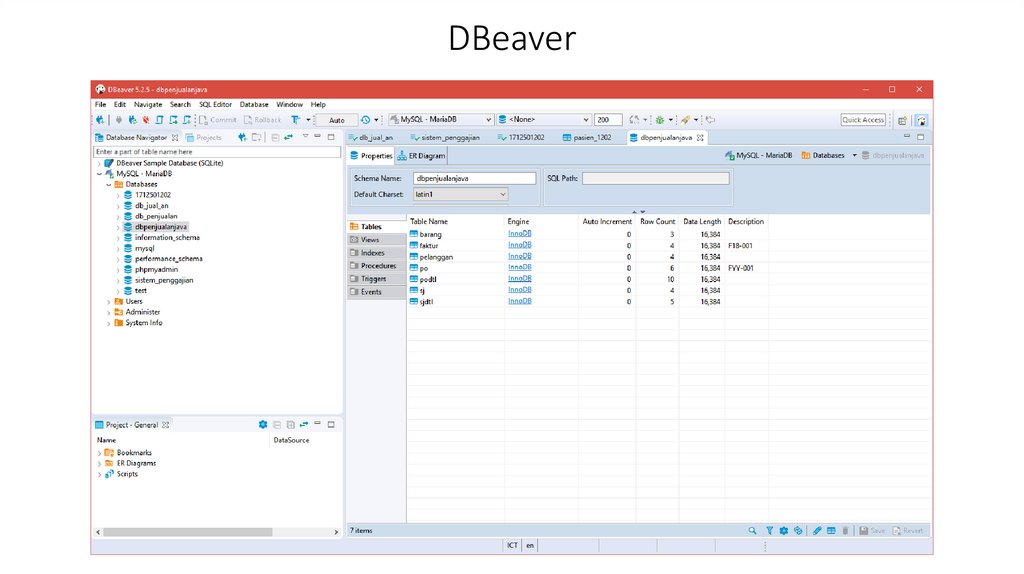Image resolution: width=1024 pixels, height=574 pixels.
Task: Select the Indexes section tab
Action: click(377, 253)
